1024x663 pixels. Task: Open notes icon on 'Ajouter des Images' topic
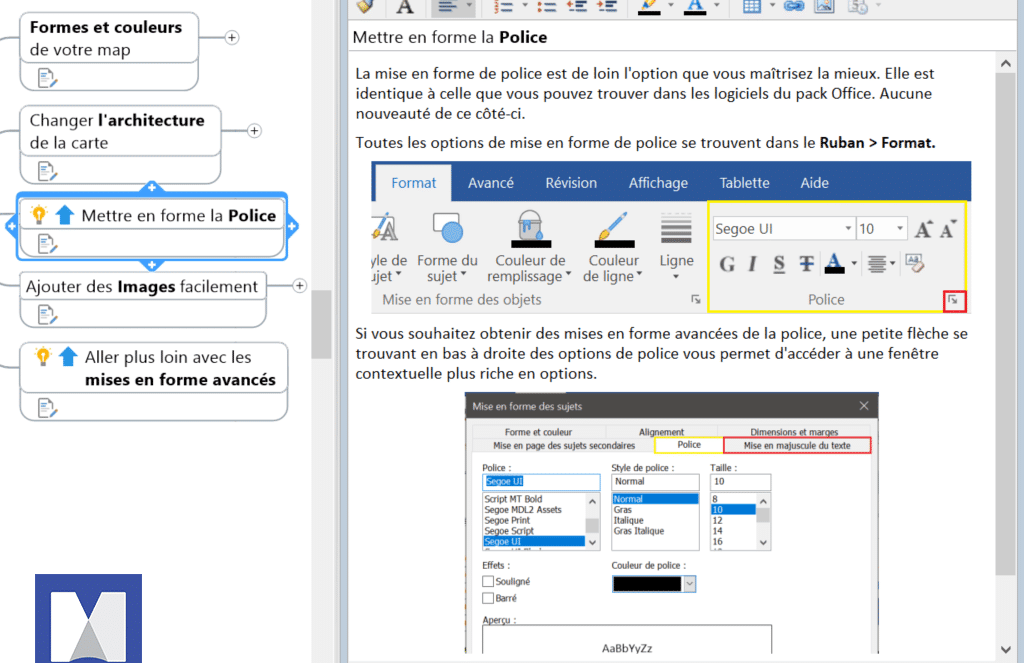47,314
